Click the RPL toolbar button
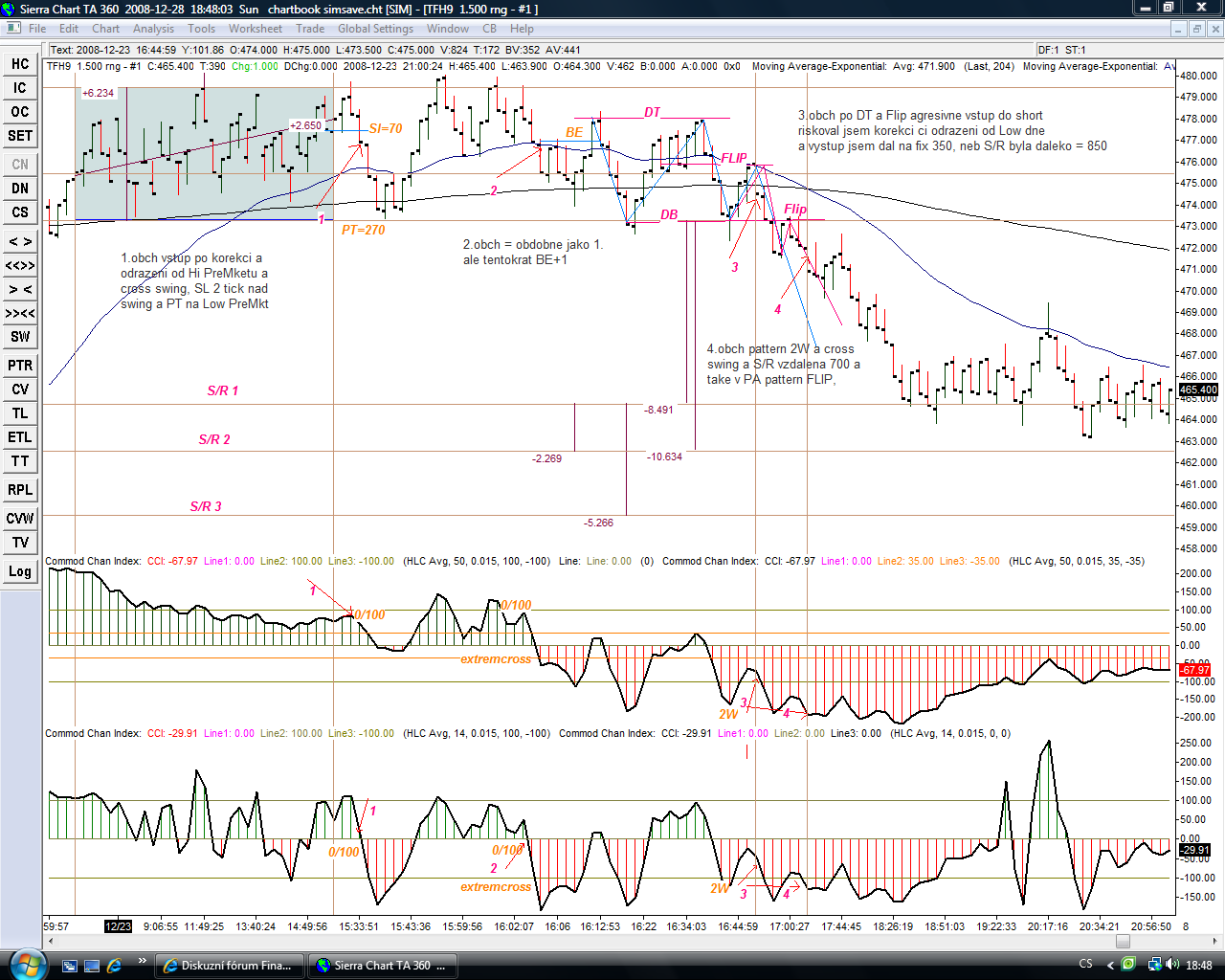 (x=20, y=490)
